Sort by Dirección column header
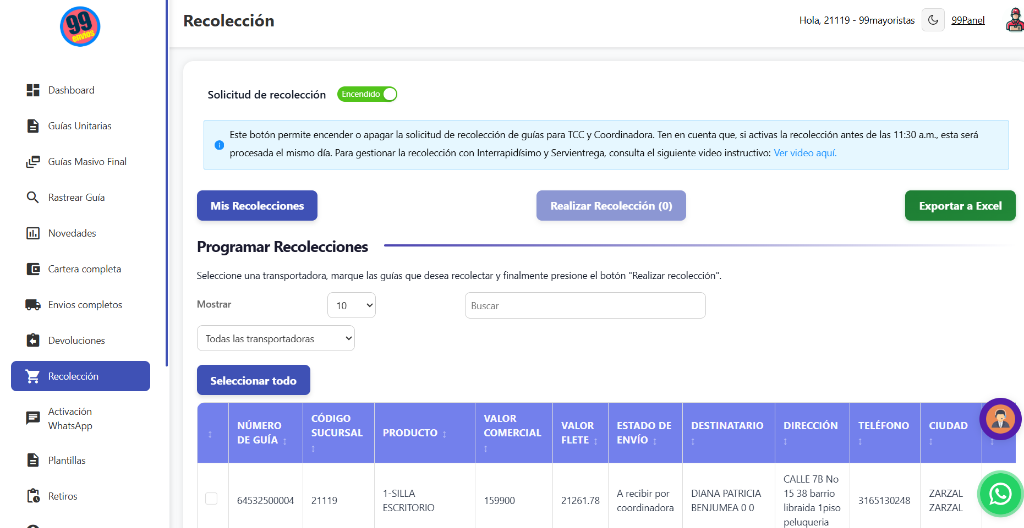1024x528 pixels. pos(812,433)
